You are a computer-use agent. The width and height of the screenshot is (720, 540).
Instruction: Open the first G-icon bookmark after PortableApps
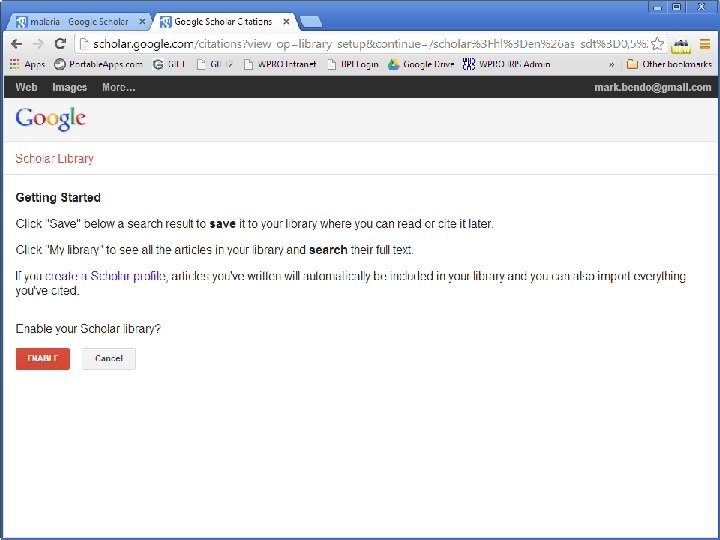[x=169, y=64]
